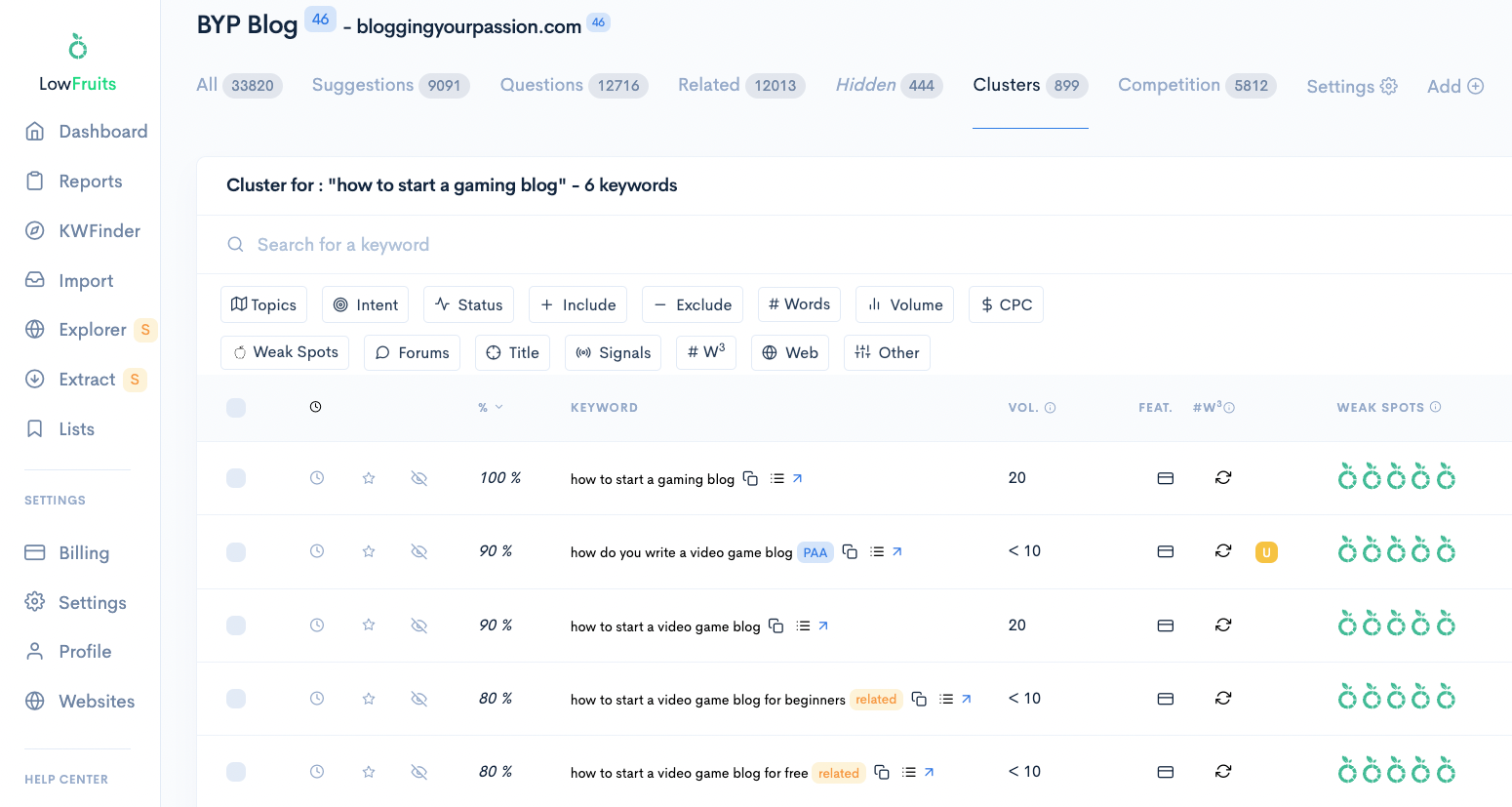Open the Signals filter

(614, 352)
